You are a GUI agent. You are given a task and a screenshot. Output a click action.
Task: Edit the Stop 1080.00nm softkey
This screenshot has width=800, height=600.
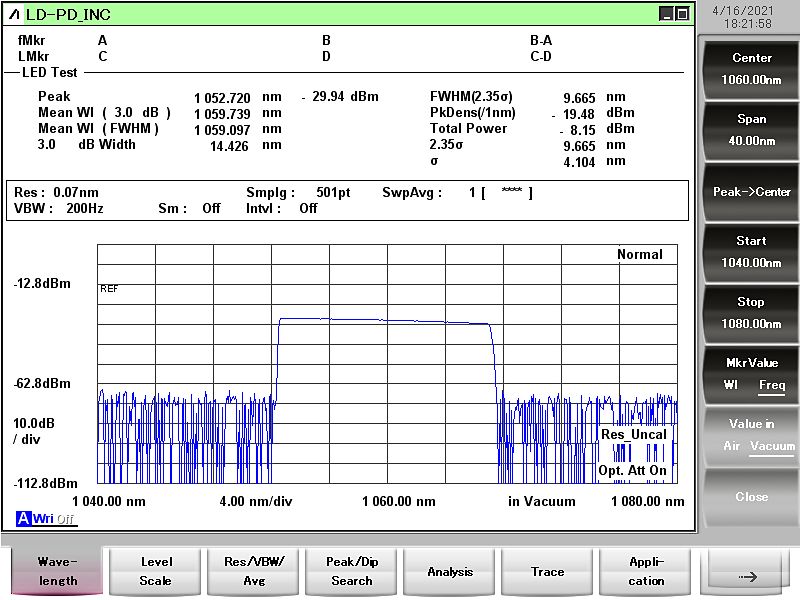coord(751,313)
